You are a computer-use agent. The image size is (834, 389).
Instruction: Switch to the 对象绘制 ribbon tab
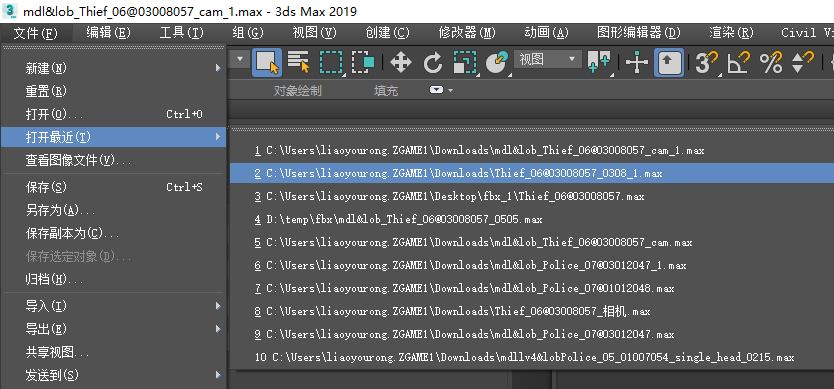pyautogui.click(x=297, y=91)
